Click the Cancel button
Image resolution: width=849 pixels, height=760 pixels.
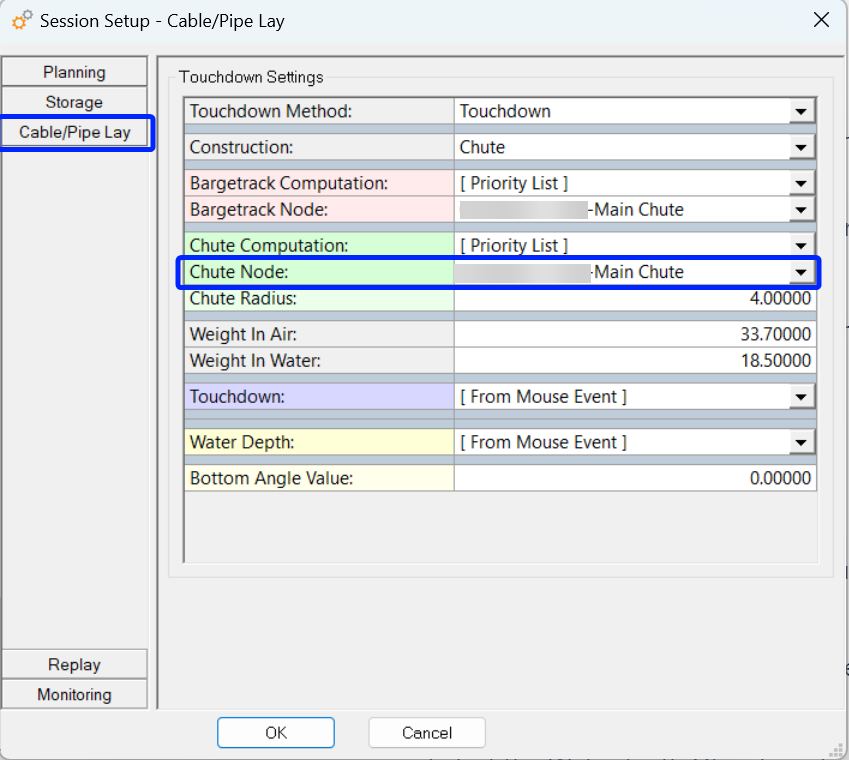pos(427,733)
